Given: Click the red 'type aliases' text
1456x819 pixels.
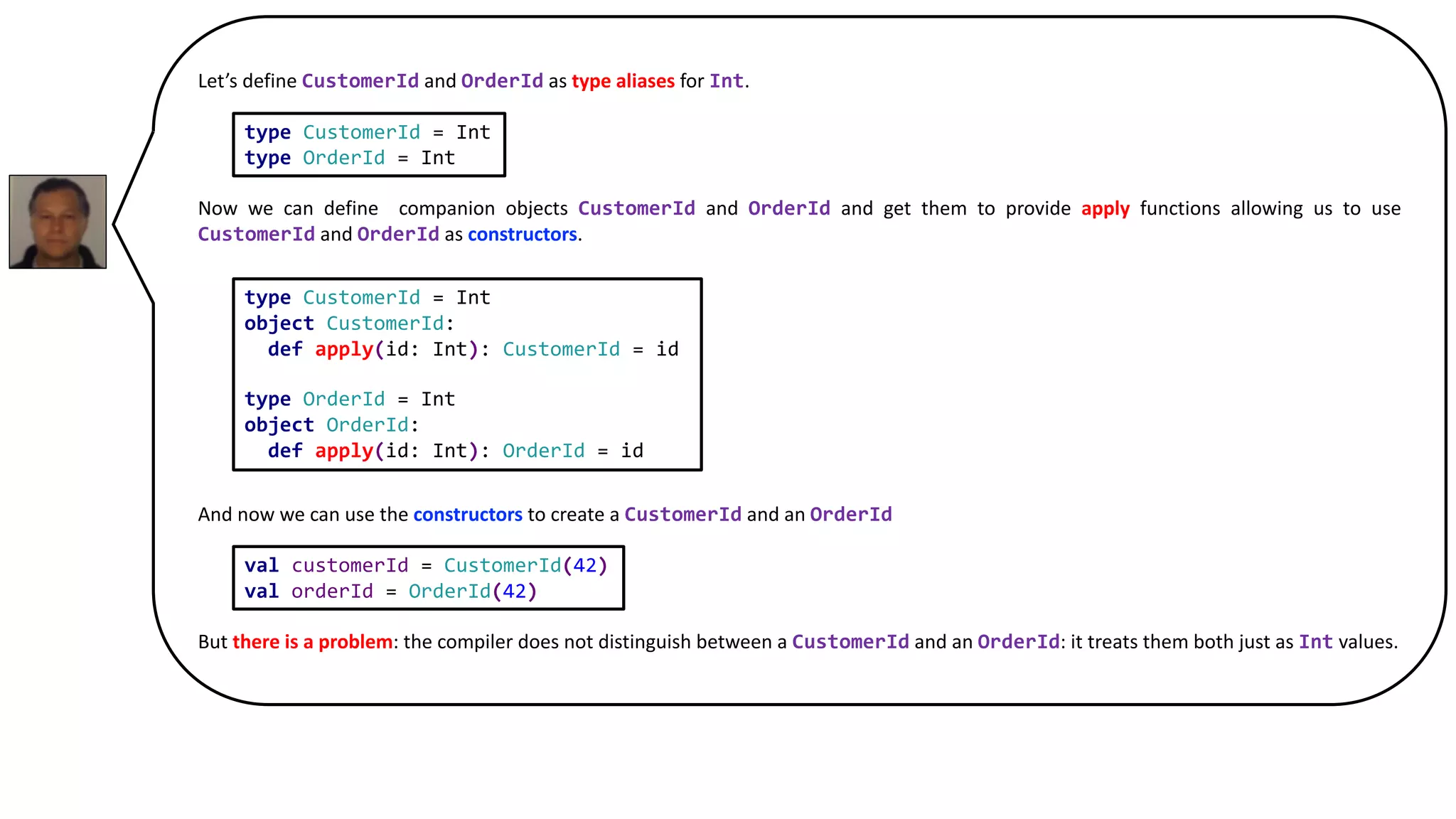Looking at the screenshot, I should click(623, 81).
